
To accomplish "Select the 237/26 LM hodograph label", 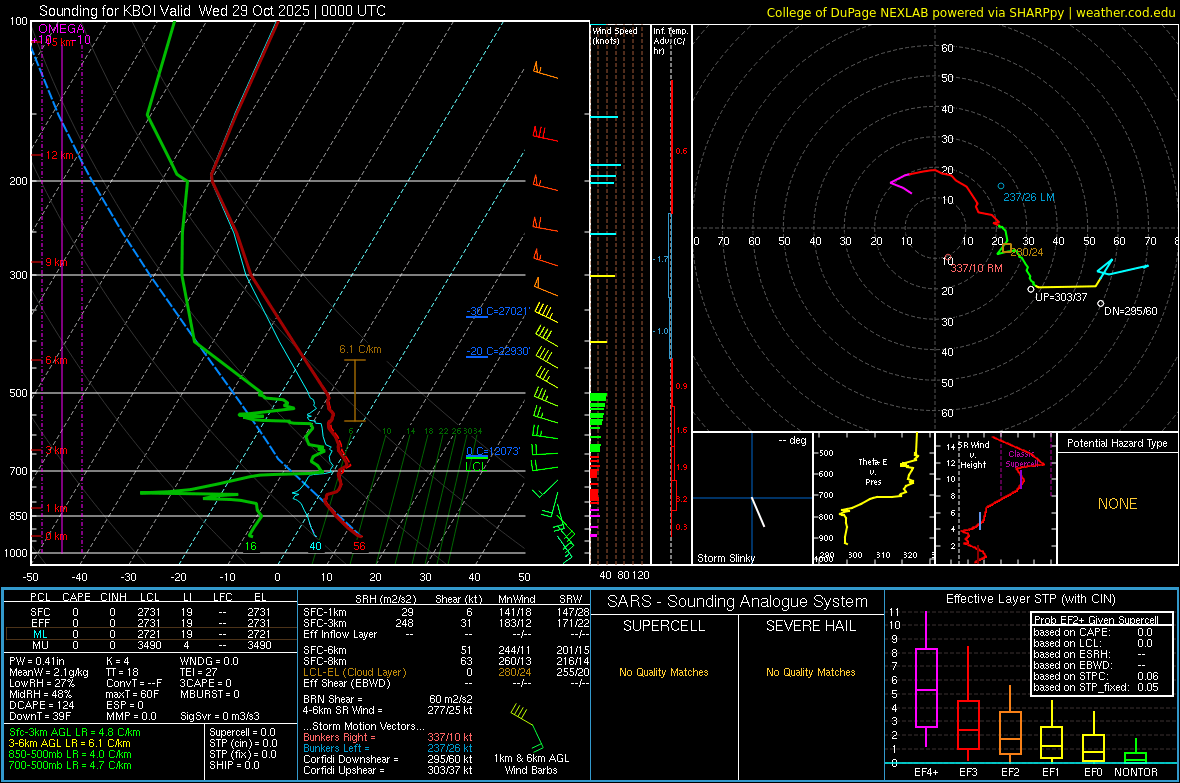I will pyautogui.click(x=1029, y=197).
